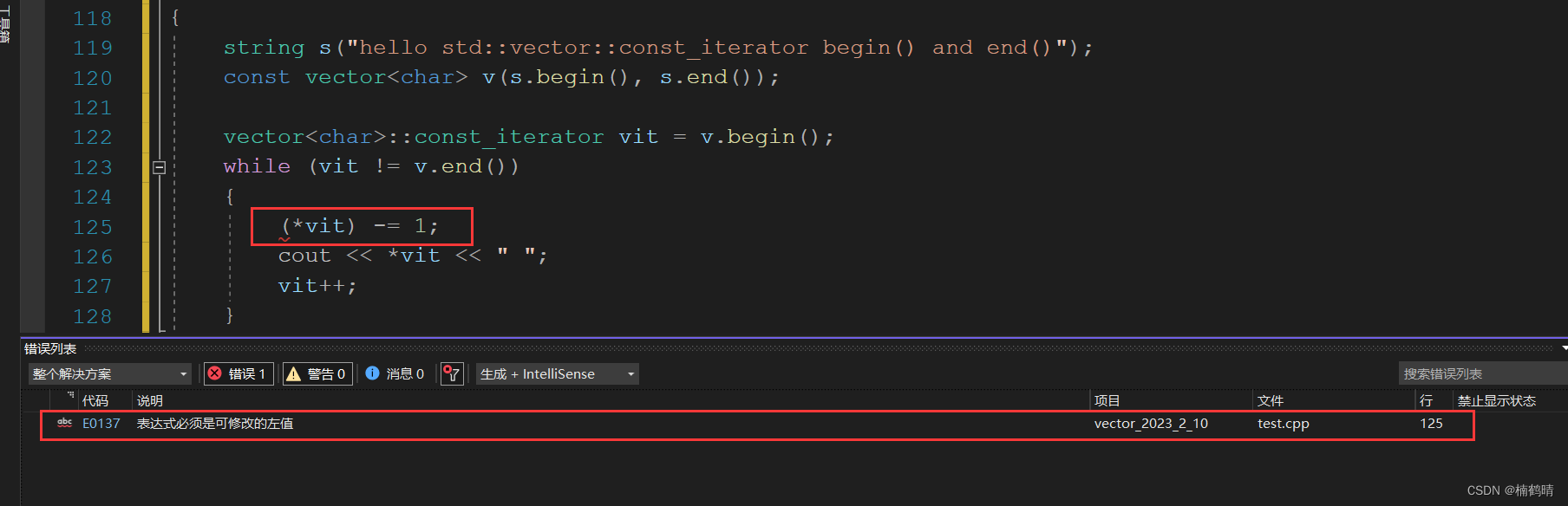Image resolution: width=1568 pixels, height=506 pixels.
Task: Toggle the 错误 1 errors filter button
Action: [x=239, y=374]
